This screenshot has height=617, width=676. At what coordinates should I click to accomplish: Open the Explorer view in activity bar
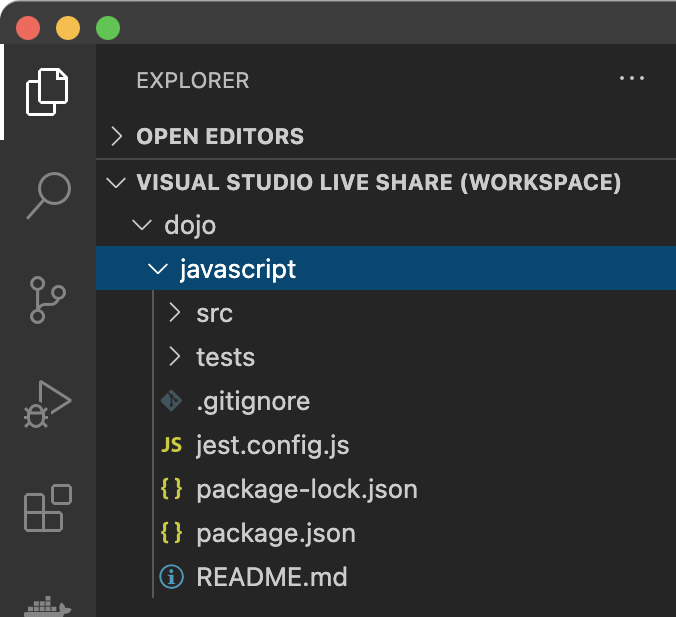[47, 92]
